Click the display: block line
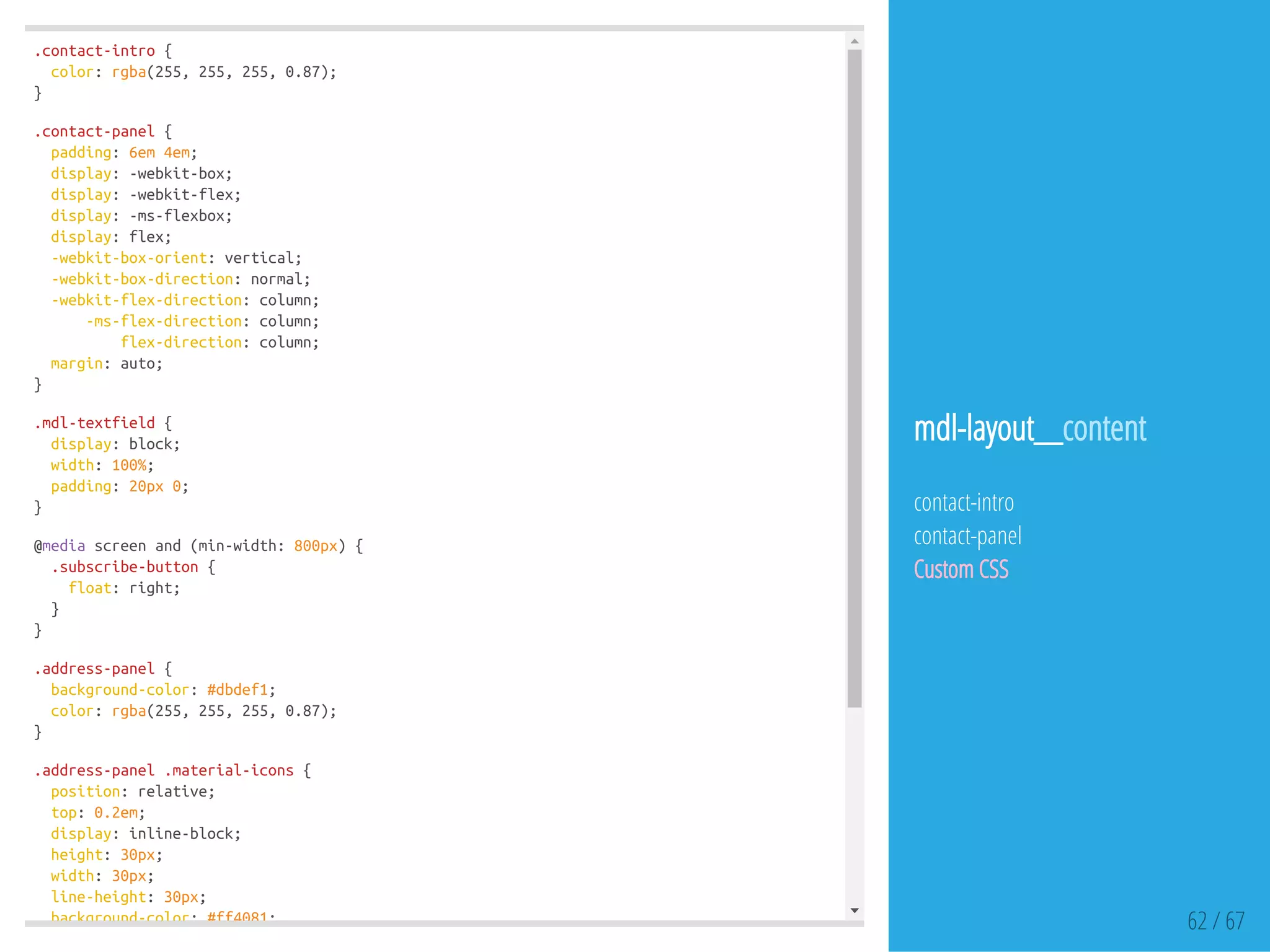Screen dimensions: 1270x952 115,444
